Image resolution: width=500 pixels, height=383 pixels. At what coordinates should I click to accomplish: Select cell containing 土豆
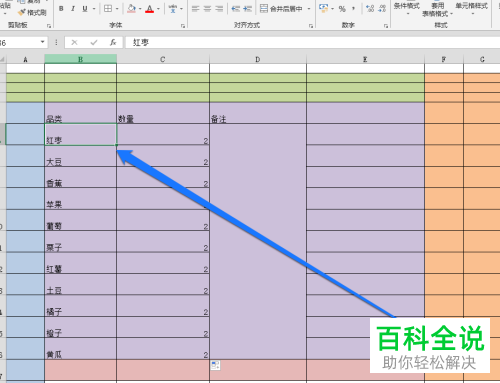pyautogui.click(x=80, y=284)
